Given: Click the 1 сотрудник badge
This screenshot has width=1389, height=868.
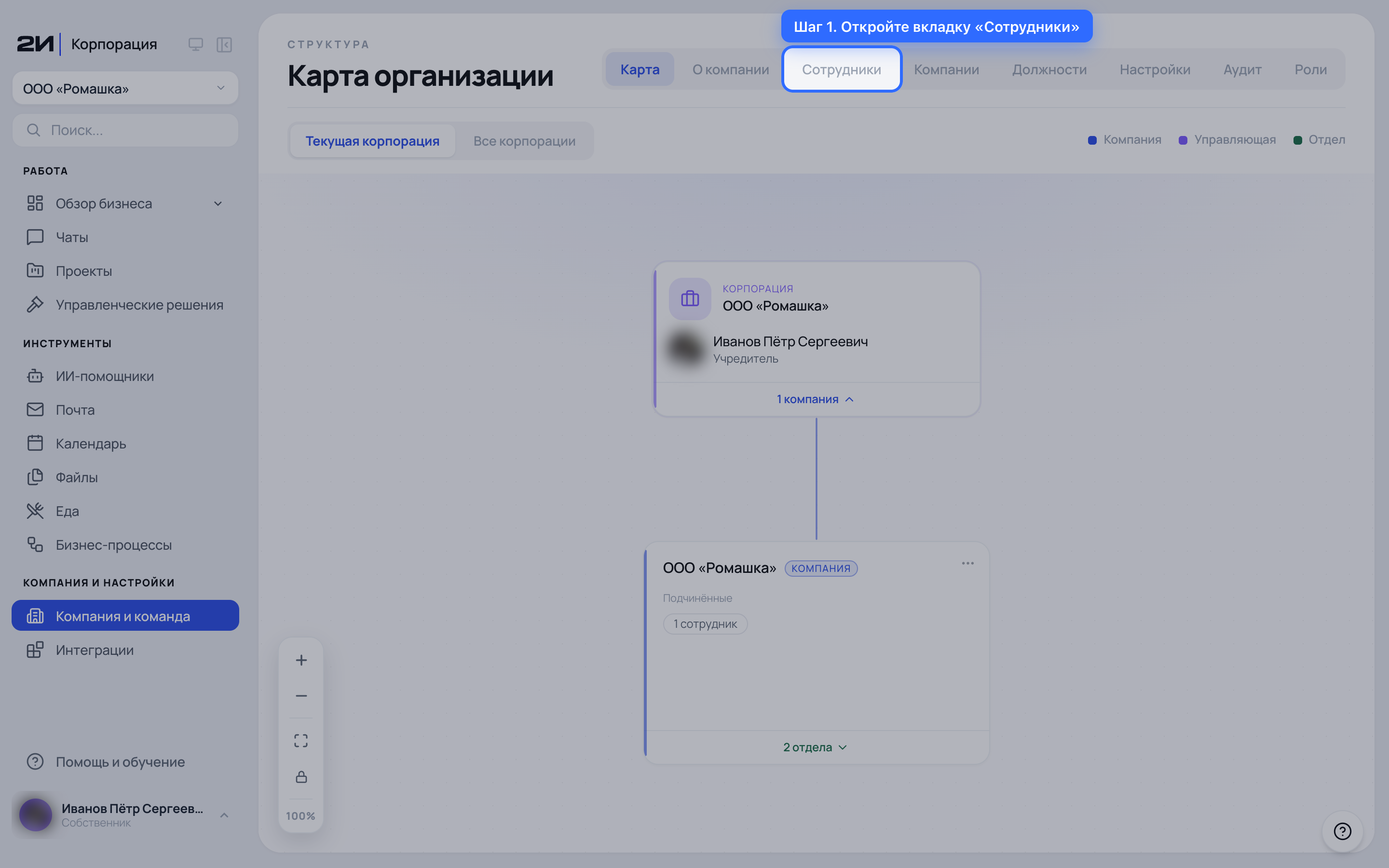Looking at the screenshot, I should (x=705, y=624).
